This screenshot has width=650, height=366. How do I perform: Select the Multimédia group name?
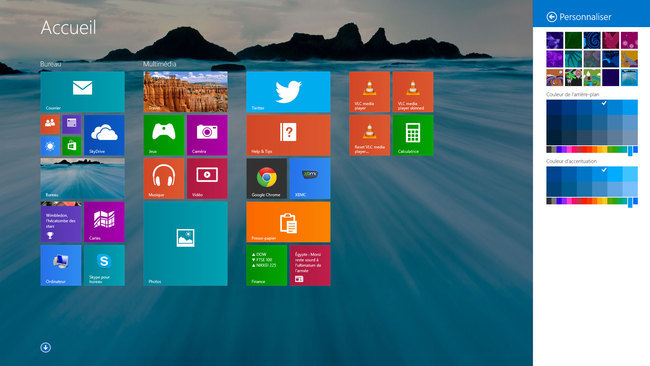160,64
